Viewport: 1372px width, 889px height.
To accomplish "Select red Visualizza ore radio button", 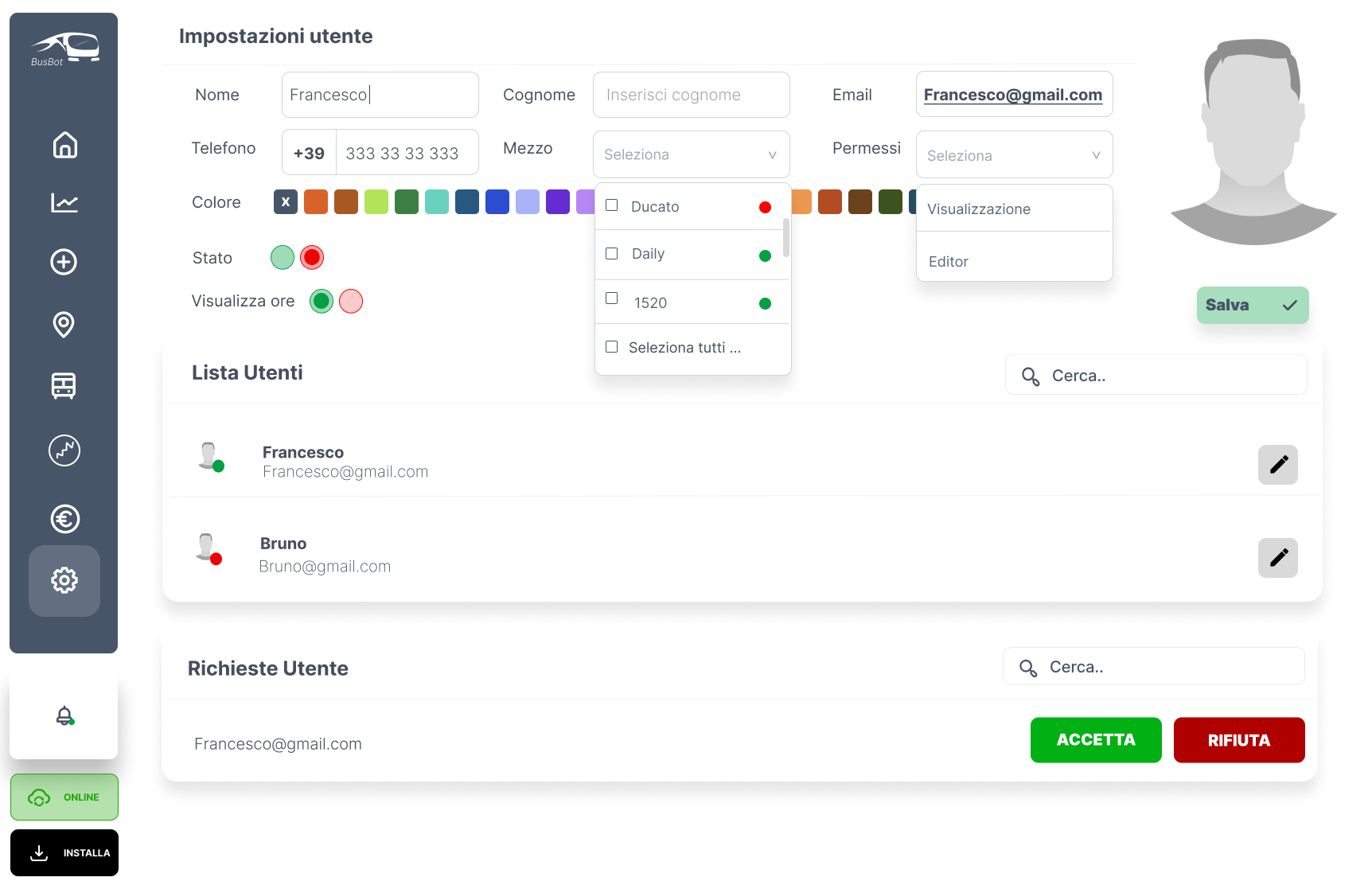I will [x=351, y=301].
